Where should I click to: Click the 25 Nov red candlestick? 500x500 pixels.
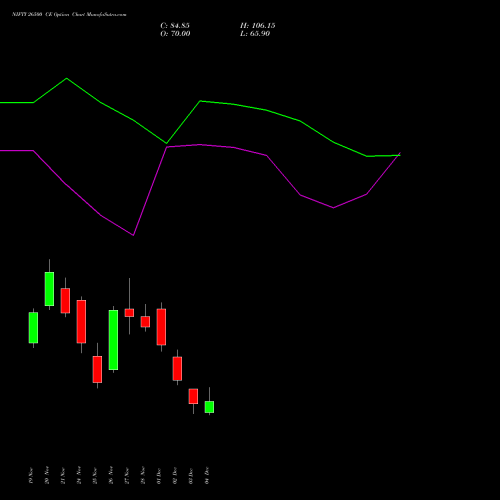[97, 369]
